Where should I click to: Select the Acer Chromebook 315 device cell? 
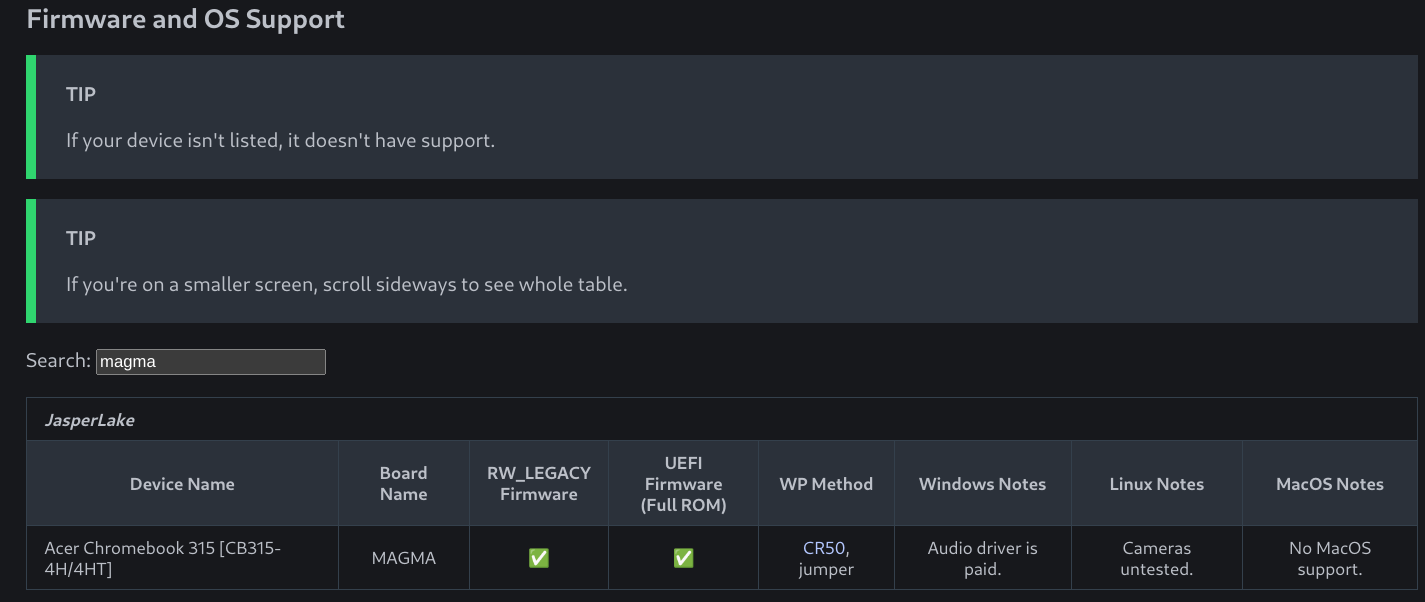tap(182, 558)
